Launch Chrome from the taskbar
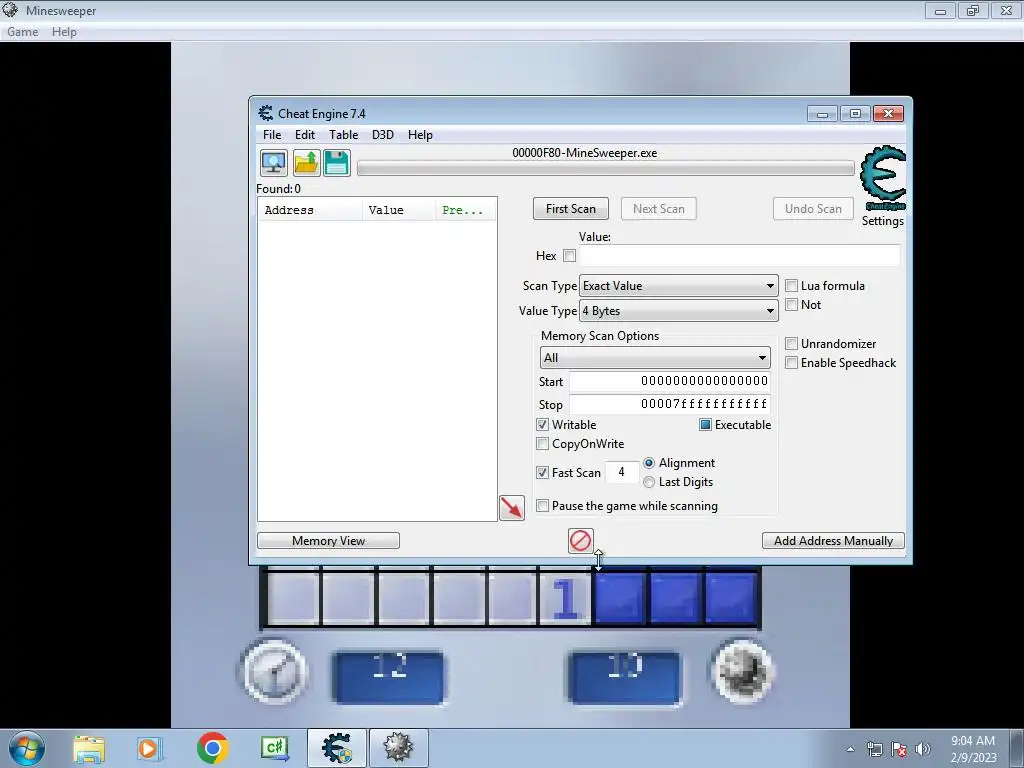The width and height of the screenshot is (1024, 768). pos(212,748)
